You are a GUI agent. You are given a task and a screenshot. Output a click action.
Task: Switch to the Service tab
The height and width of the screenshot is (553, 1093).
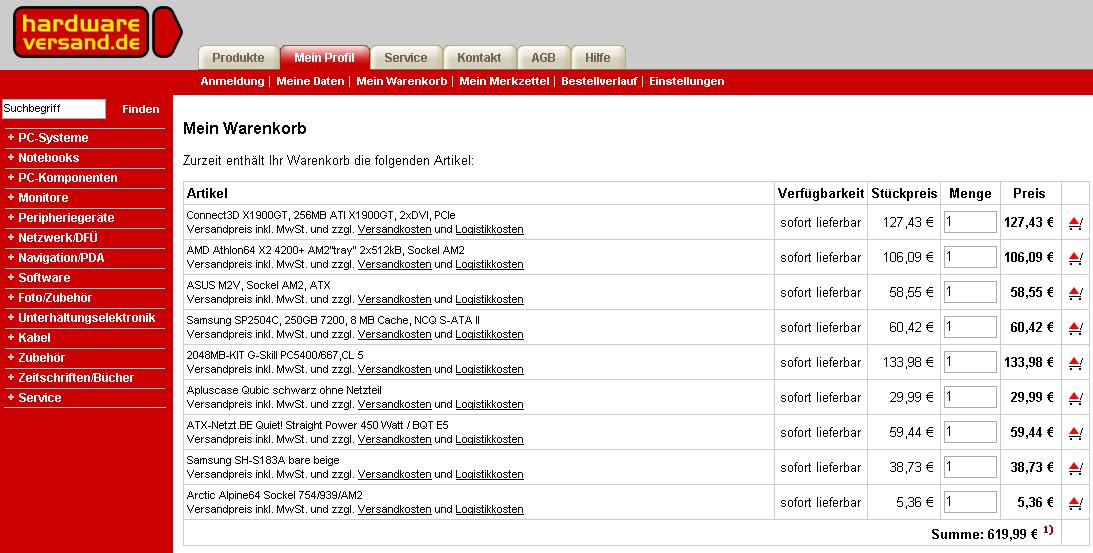tap(406, 58)
